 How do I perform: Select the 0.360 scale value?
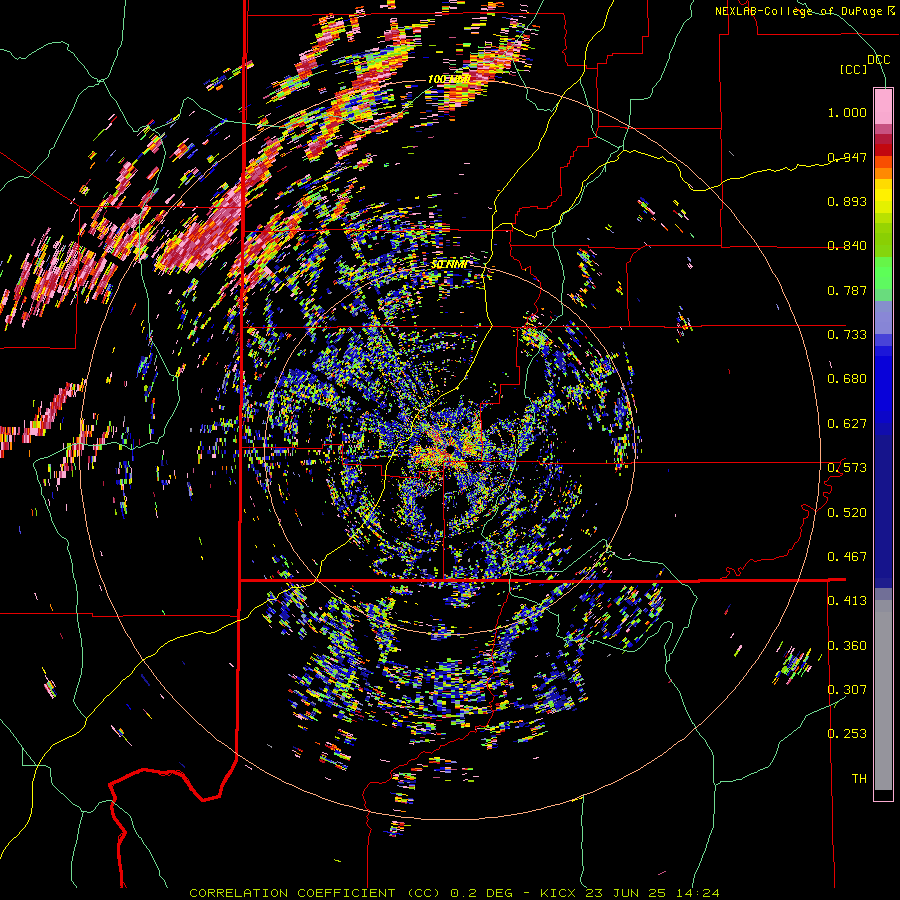point(847,646)
